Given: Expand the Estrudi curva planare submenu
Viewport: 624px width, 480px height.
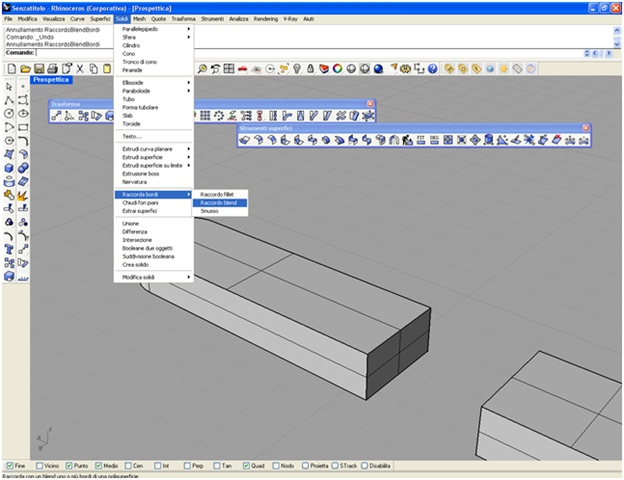Looking at the screenshot, I should coord(154,149).
